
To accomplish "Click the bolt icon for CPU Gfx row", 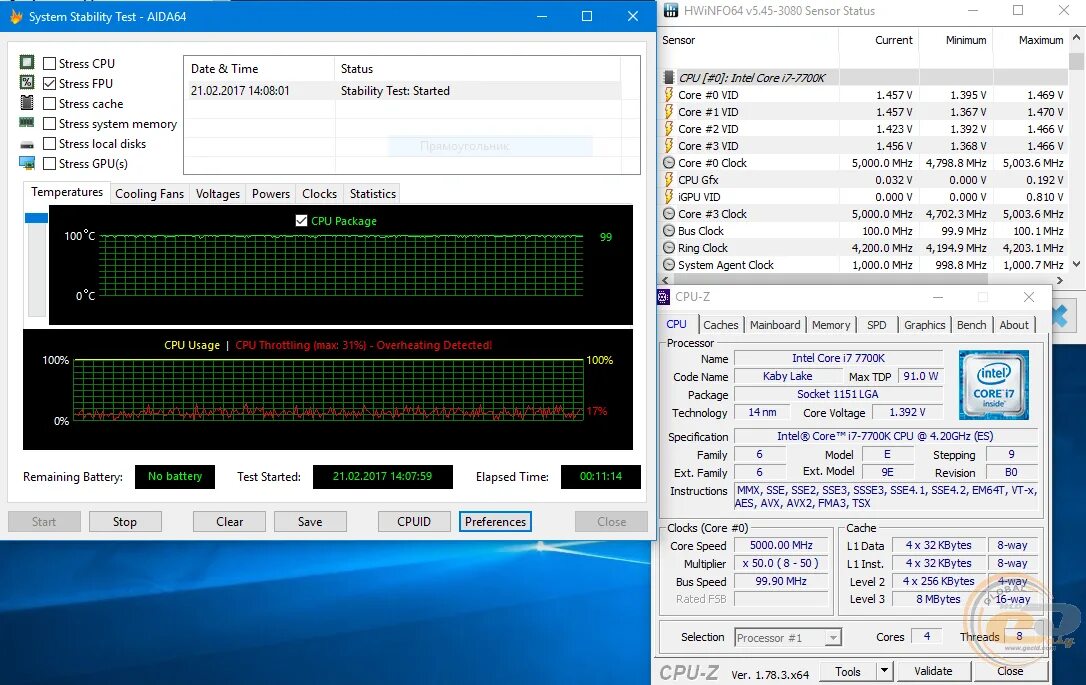I will 668,179.
